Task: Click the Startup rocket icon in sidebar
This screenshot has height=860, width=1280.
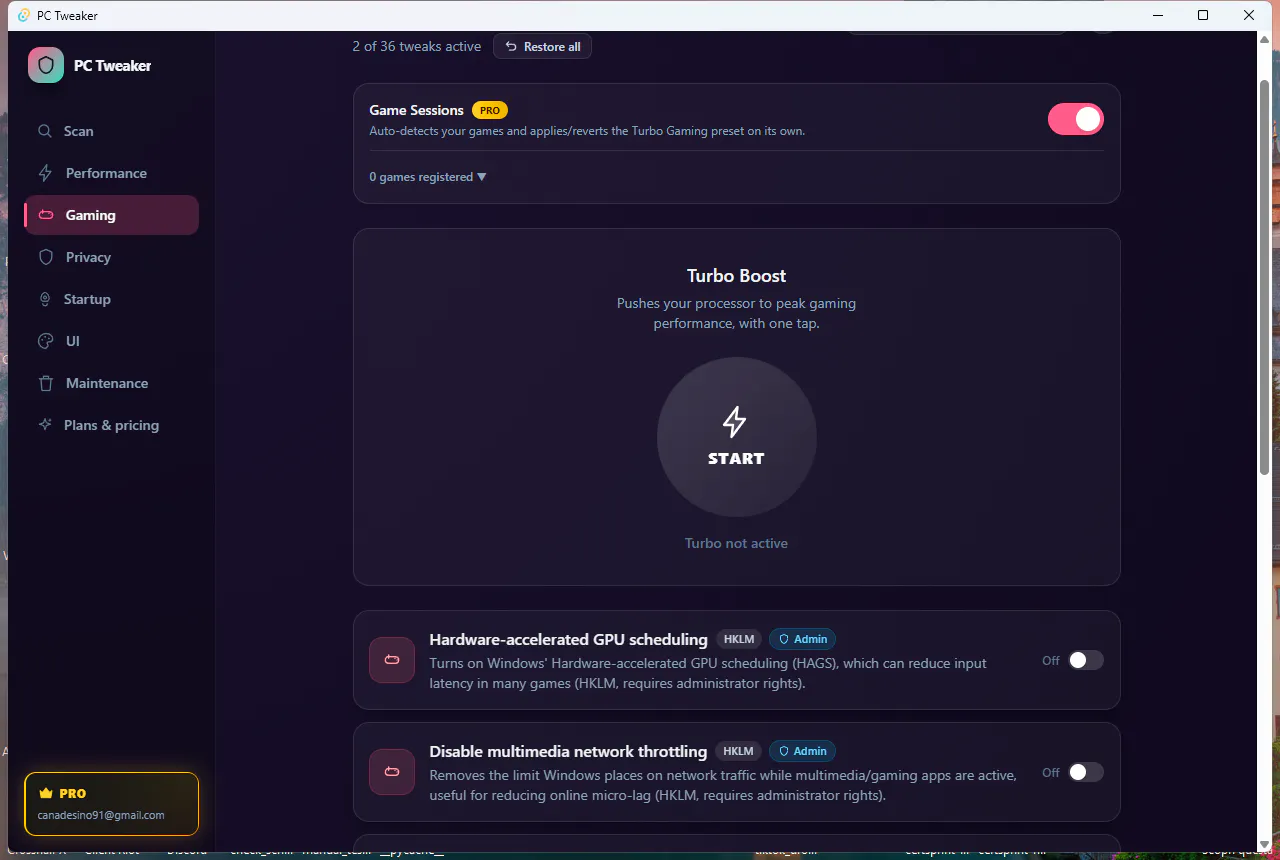Action: point(44,299)
